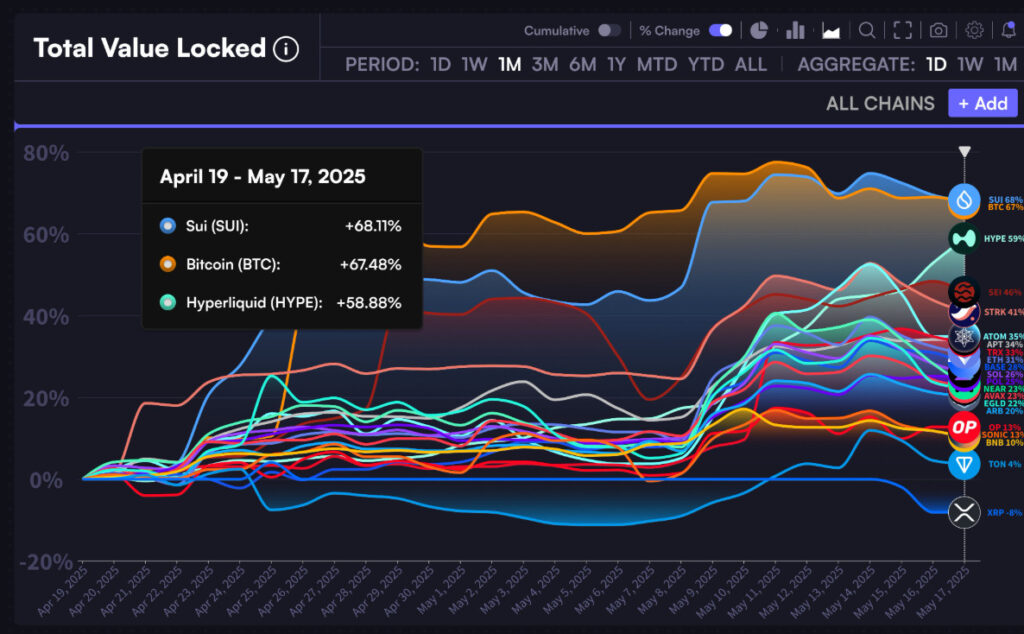Click the Hyperliquid (HYPE) teal tooltip swatch
The image size is (1024, 634).
[168, 303]
